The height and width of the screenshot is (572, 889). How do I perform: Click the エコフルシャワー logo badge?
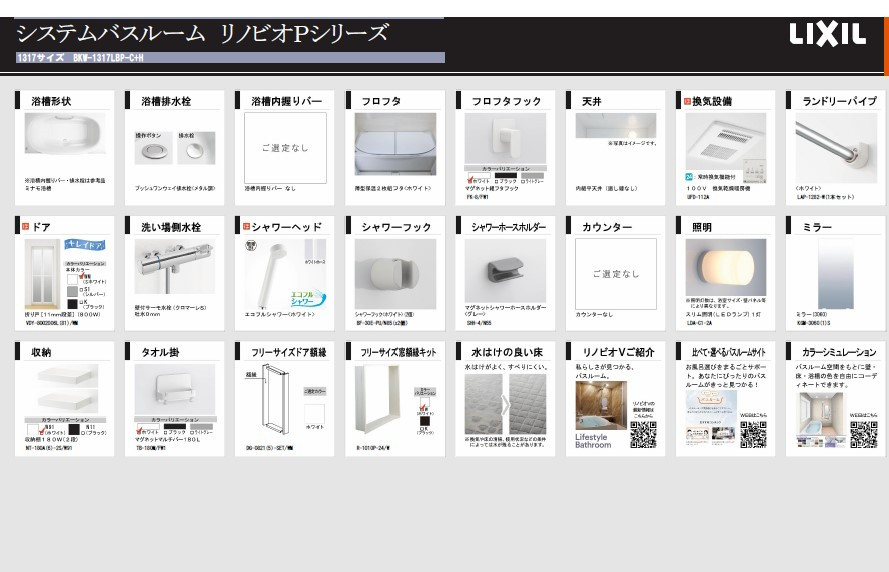[308, 299]
